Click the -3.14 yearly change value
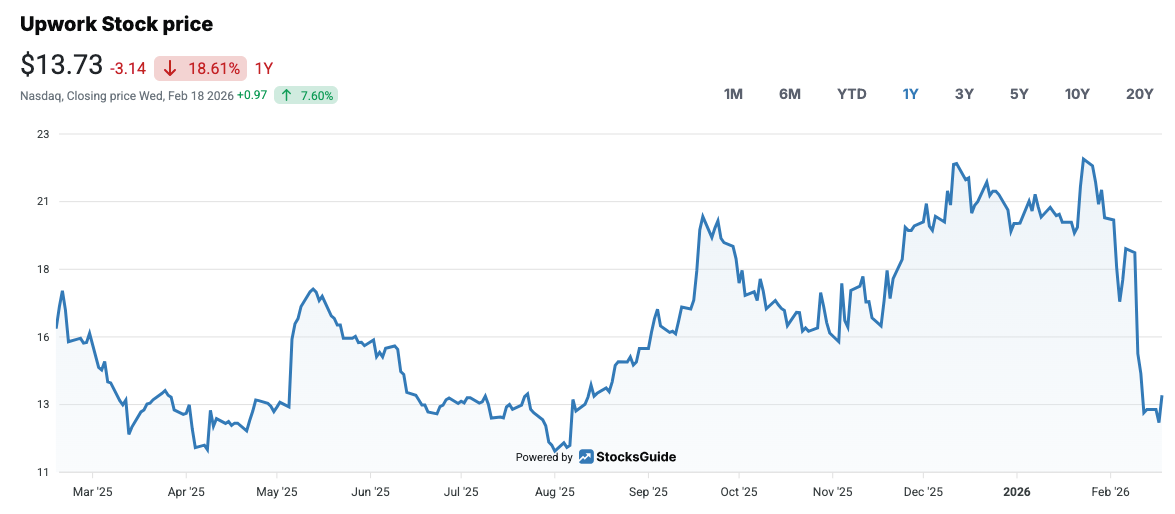The image size is (1175, 514). 127,69
